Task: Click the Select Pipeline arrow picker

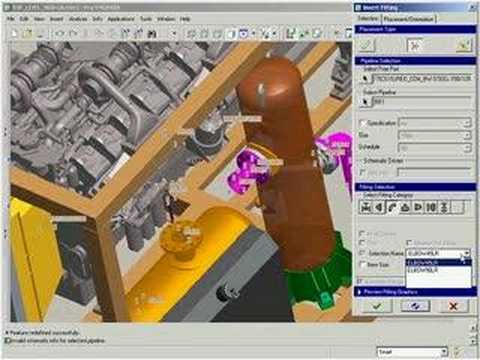Action: [365, 101]
